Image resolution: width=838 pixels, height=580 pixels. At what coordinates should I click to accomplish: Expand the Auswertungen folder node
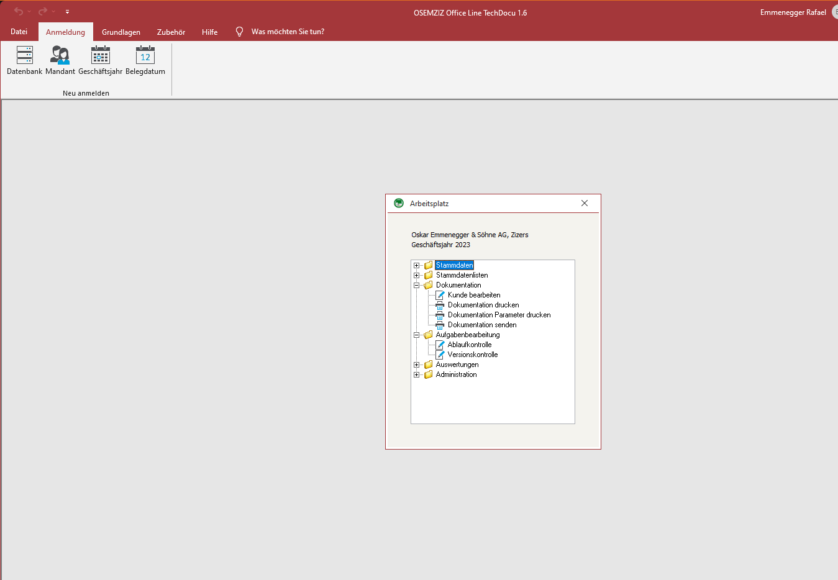(417, 365)
